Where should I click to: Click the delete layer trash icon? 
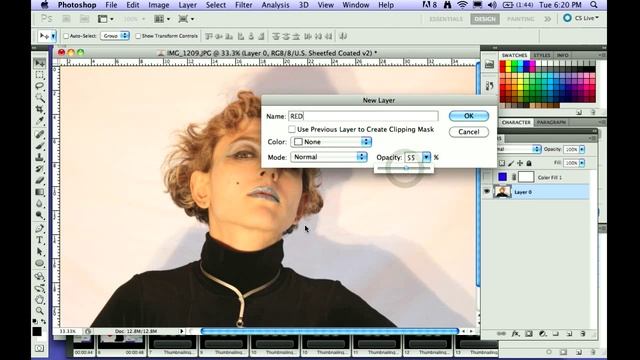[x=583, y=333]
